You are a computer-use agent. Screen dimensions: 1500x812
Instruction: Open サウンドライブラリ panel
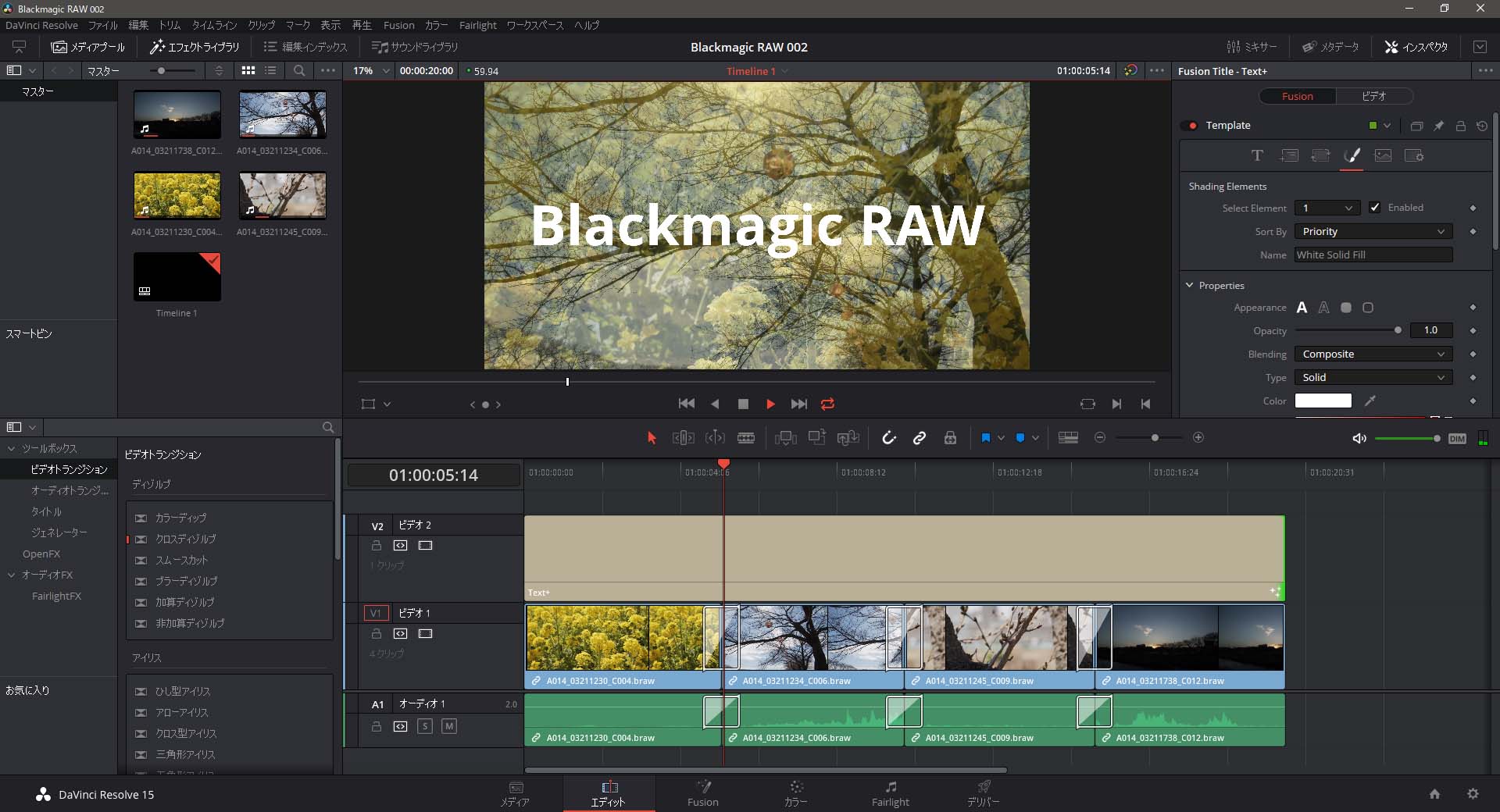[415, 47]
